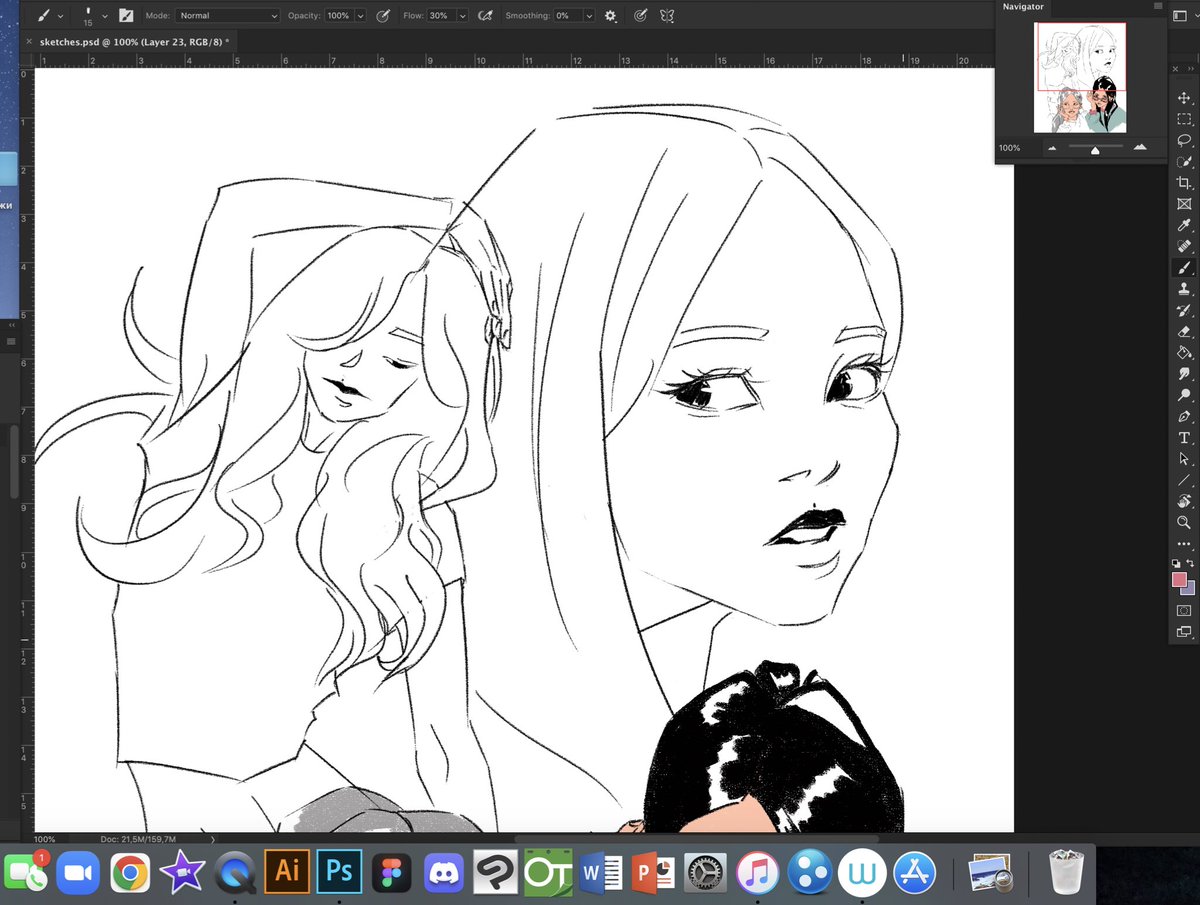
Task: Click the Navigator 100% zoom field
Action: click(x=1010, y=148)
